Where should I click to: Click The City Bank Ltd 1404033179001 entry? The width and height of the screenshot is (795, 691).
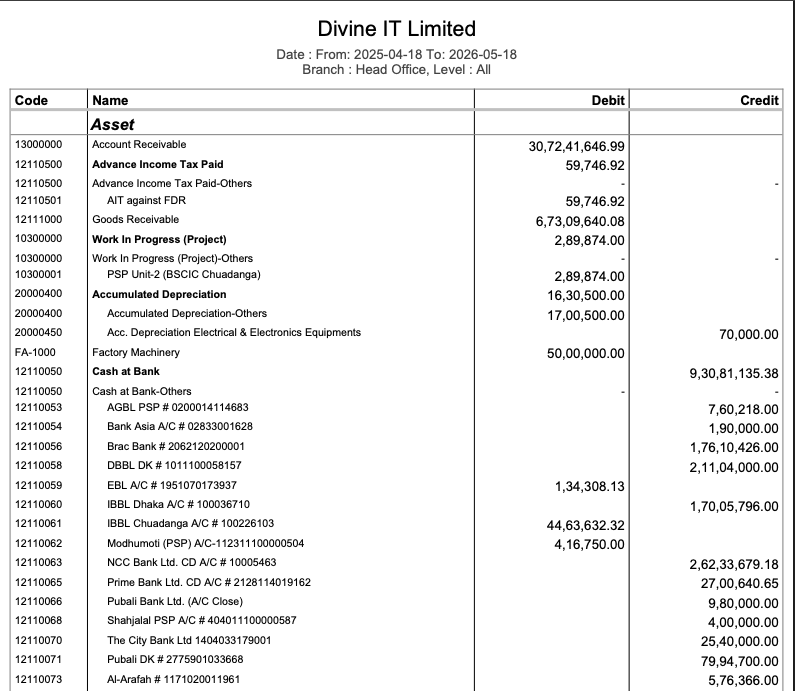tap(189, 640)
